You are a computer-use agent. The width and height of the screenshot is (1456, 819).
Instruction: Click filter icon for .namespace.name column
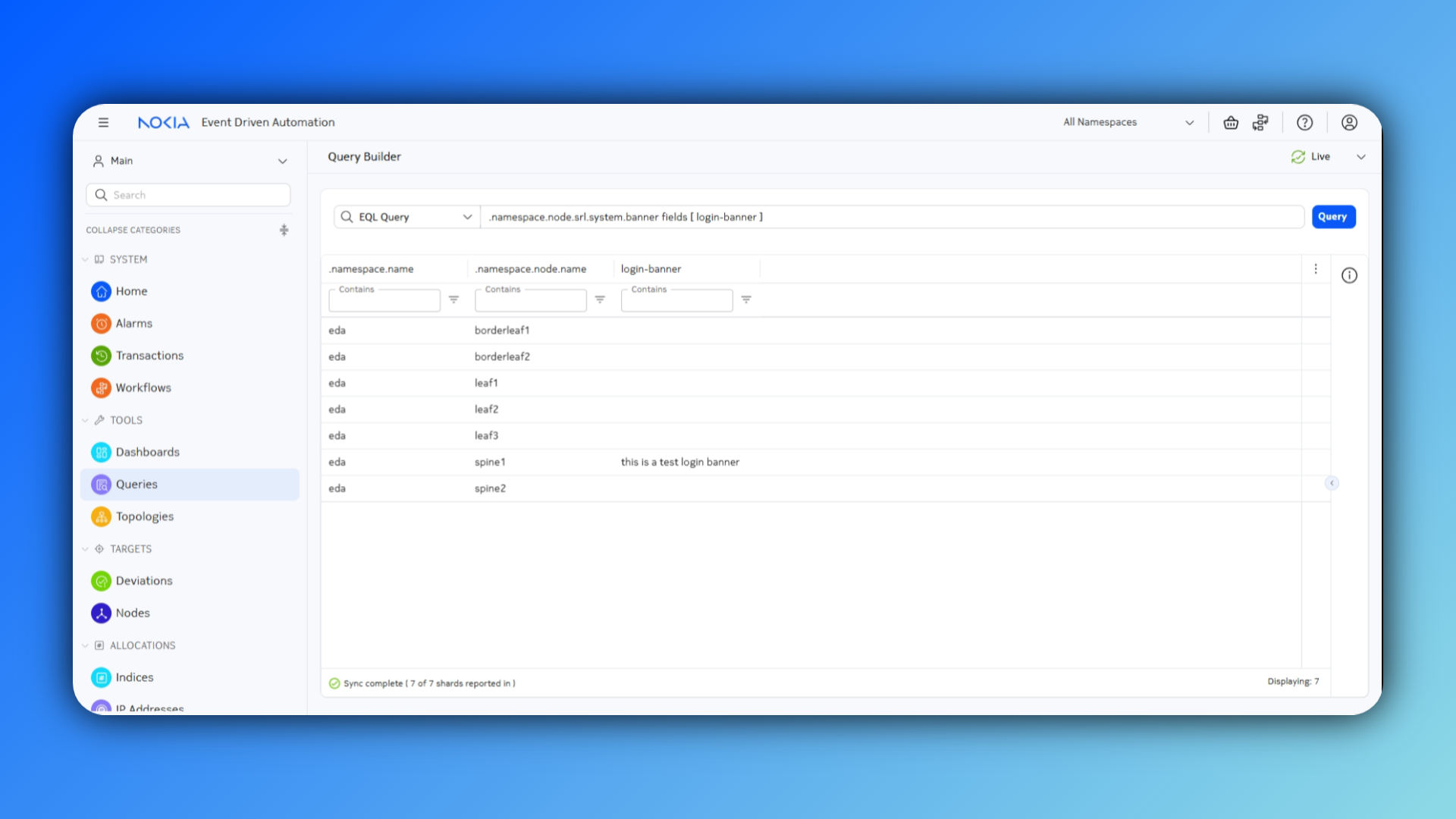[453, 300]
